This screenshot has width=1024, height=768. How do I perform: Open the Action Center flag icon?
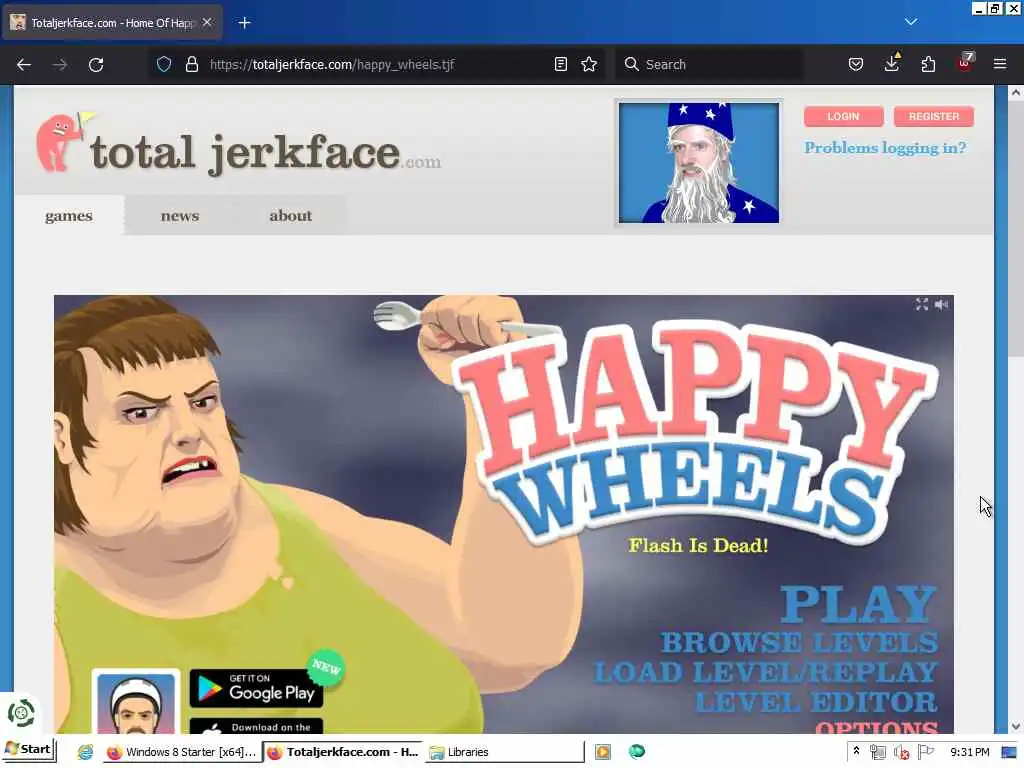925,752
